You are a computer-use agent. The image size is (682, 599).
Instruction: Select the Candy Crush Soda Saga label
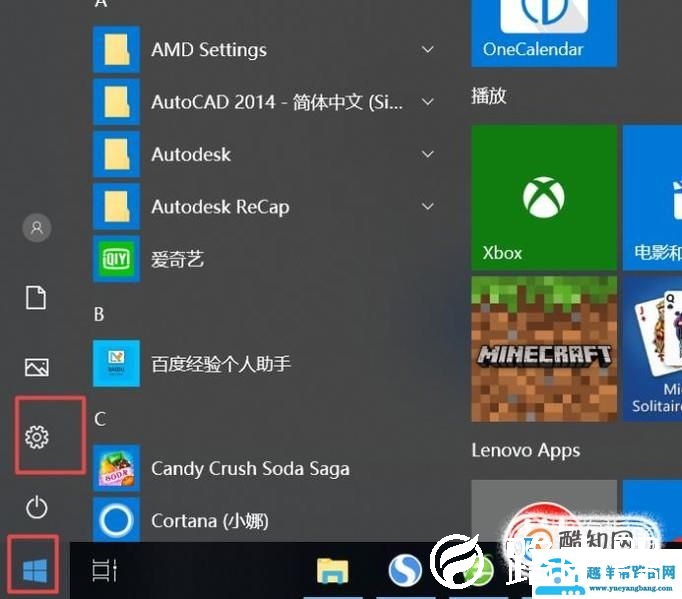click(250, 468)
